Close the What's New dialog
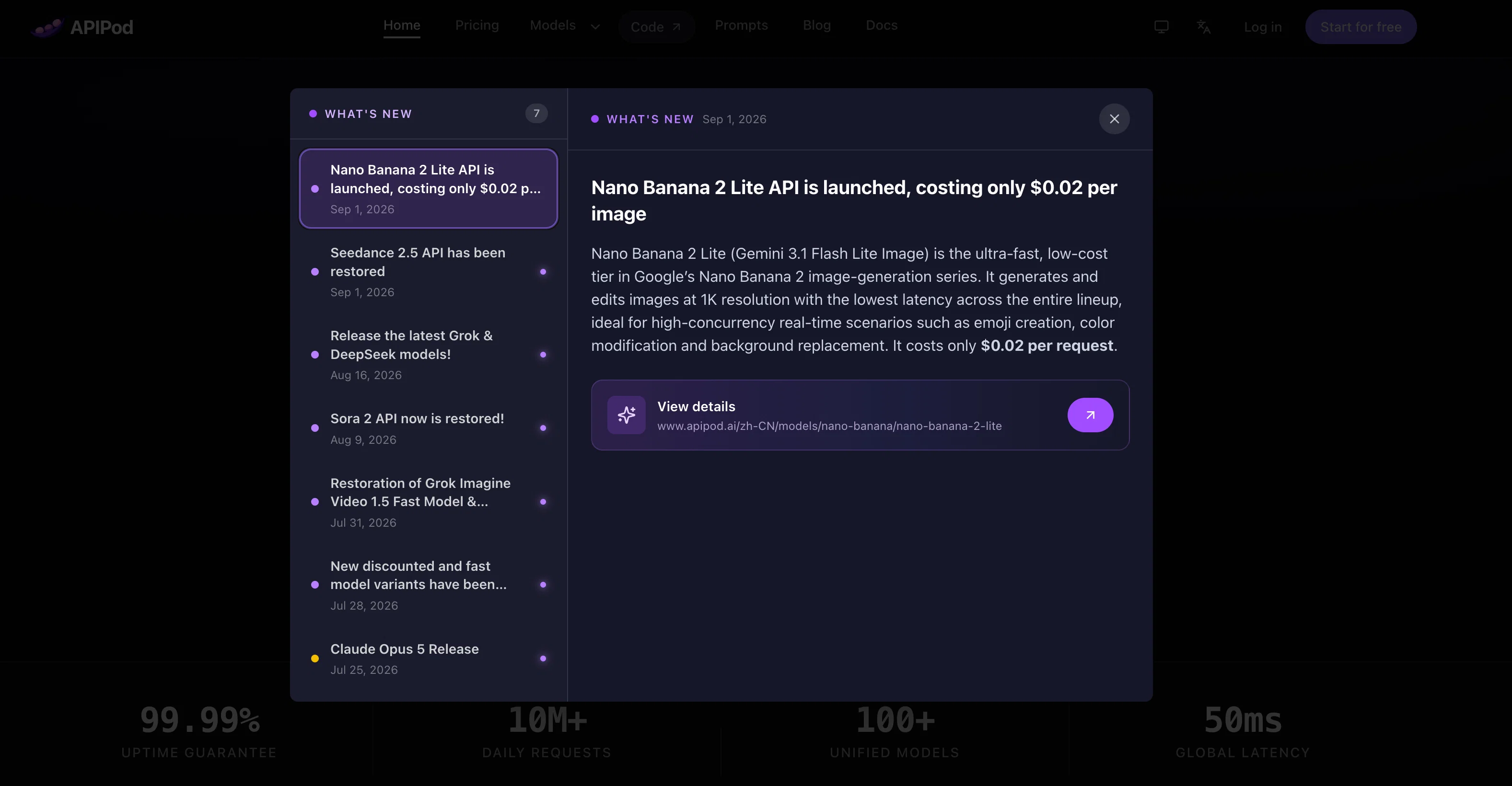1512x786 pixels. pos(1114,119)
